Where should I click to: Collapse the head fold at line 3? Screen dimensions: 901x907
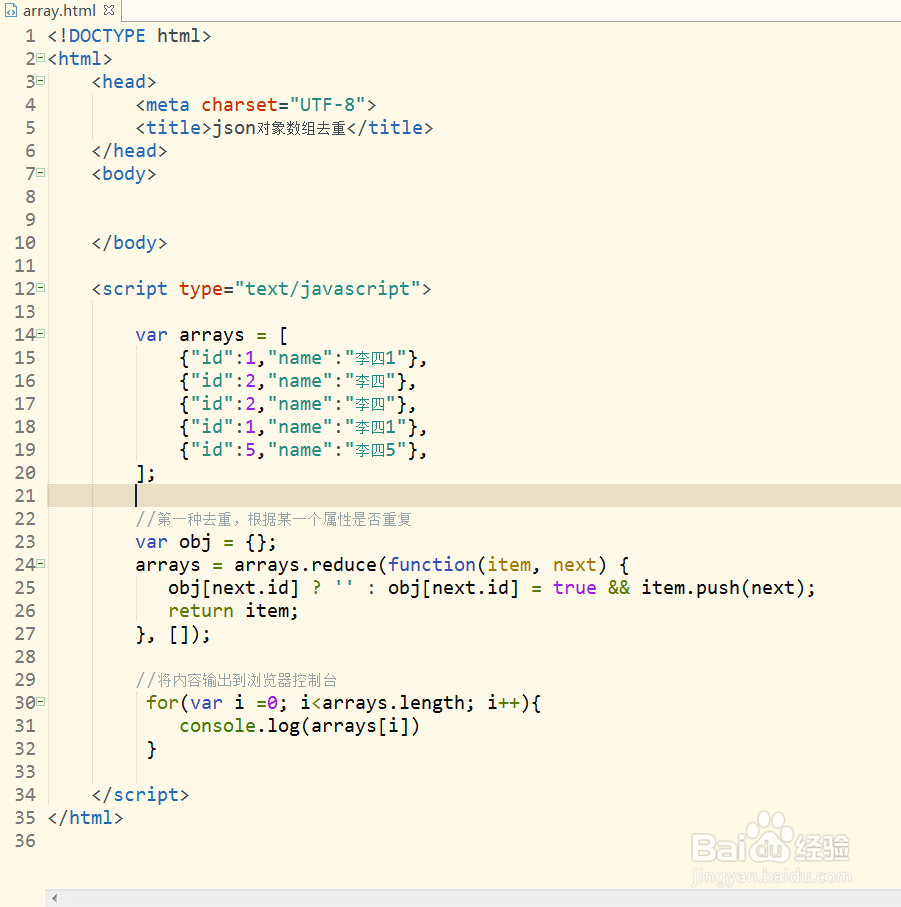click(x=40, y=81)
